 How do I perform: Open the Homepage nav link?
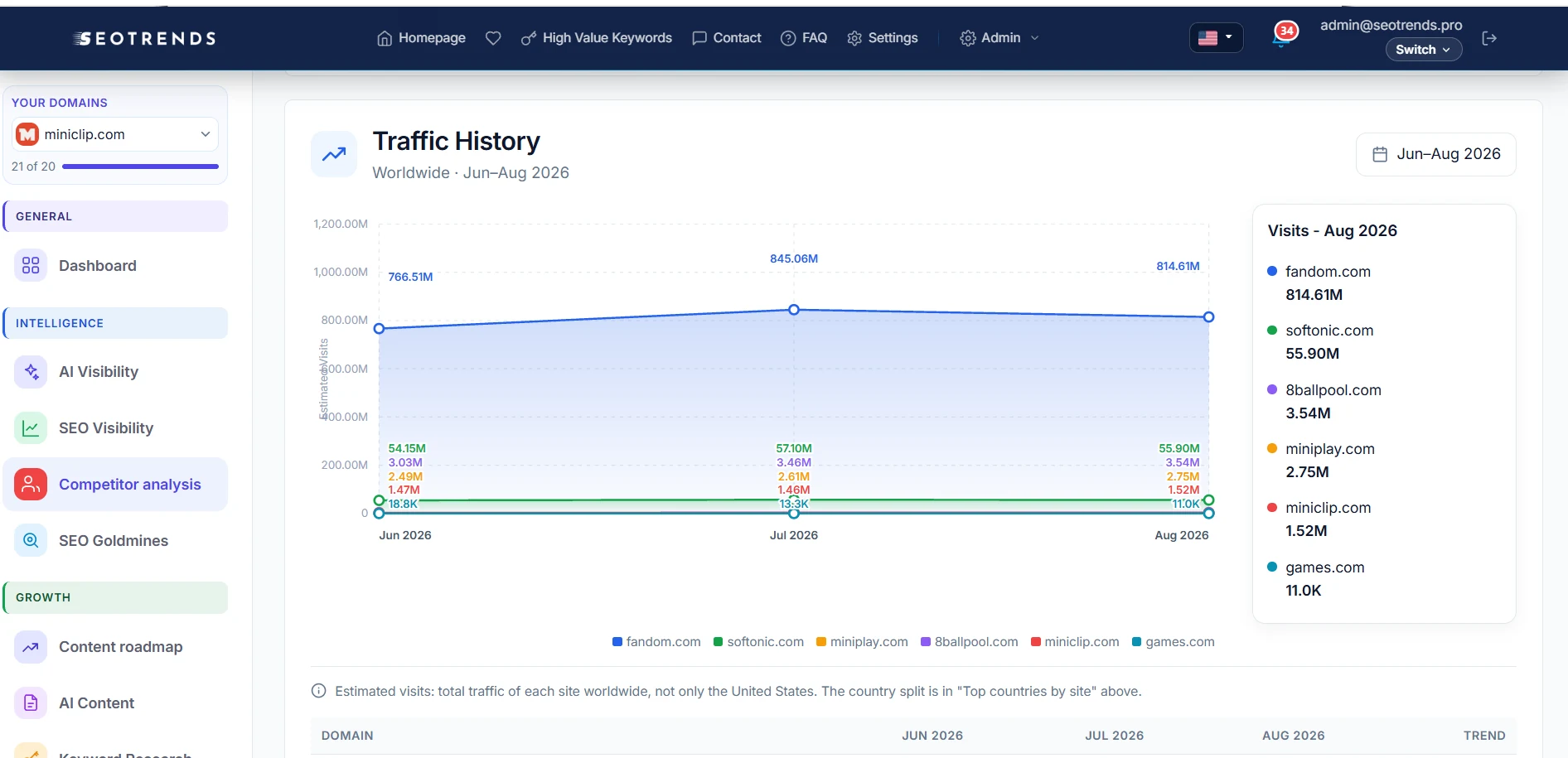coord(421,38)
